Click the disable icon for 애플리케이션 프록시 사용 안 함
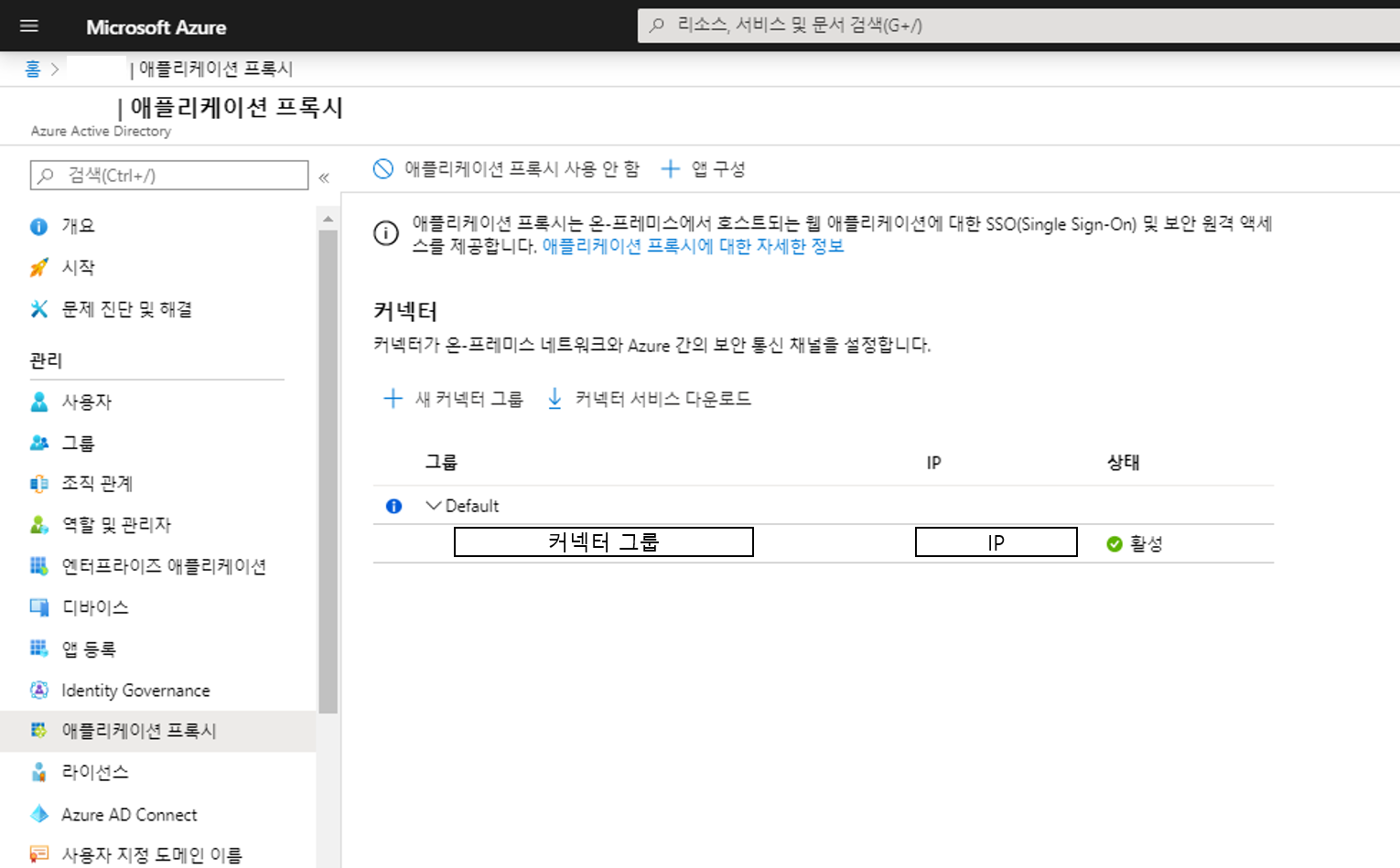 (x=383, y=168)
